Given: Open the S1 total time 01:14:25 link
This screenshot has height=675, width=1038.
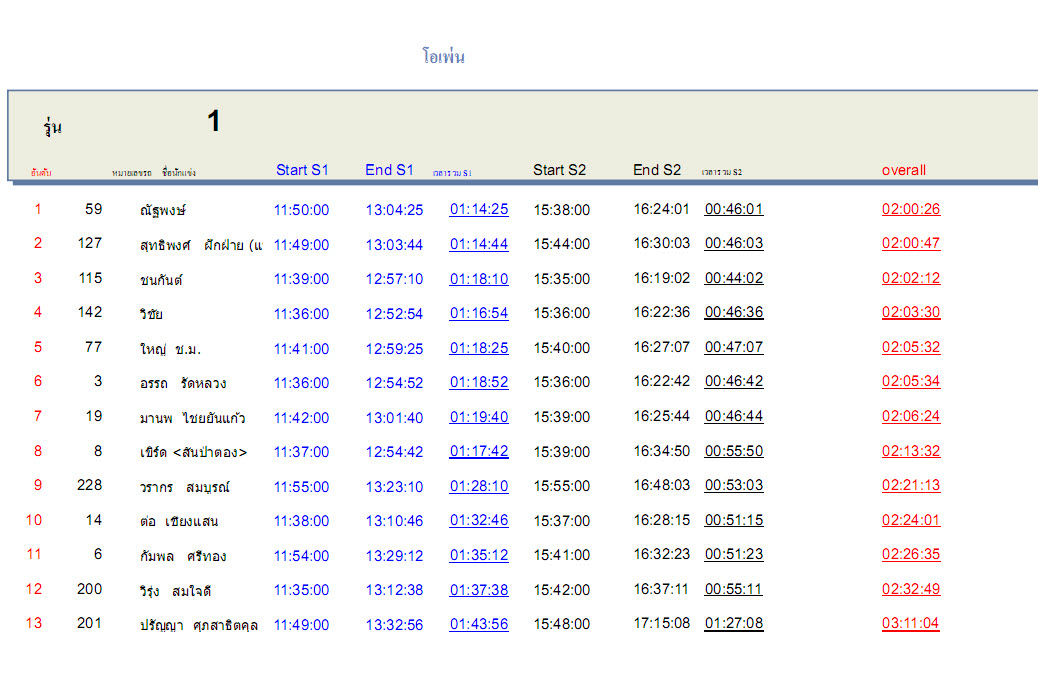Looking at the screenshot, I should point(478,210).
